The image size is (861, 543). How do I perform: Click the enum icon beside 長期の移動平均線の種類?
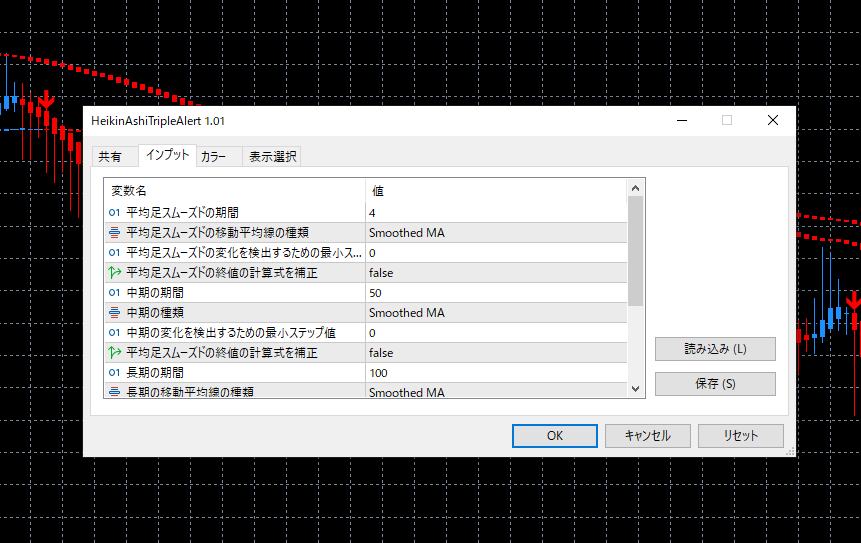click(114, 391)
